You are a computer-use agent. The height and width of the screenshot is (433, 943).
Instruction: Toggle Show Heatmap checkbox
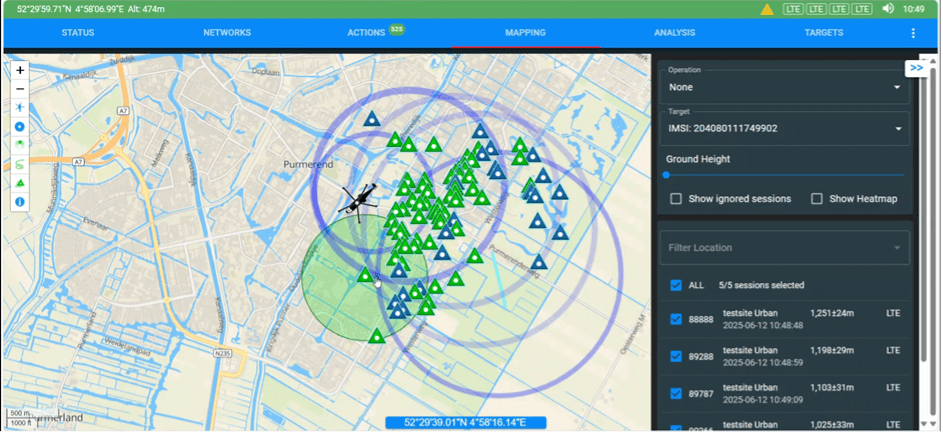[817, 198]
